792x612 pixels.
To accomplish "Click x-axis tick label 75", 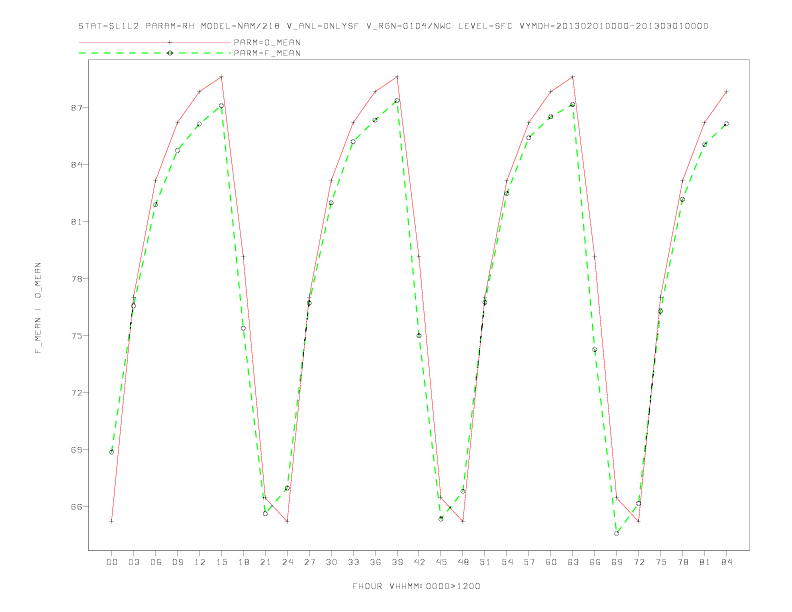I will (x=661, y=562).
